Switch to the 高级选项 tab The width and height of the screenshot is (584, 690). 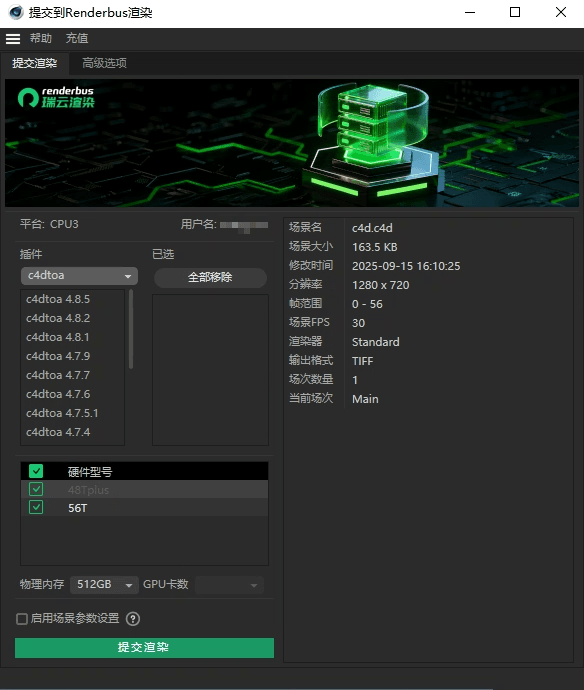(x=104, y=63)
